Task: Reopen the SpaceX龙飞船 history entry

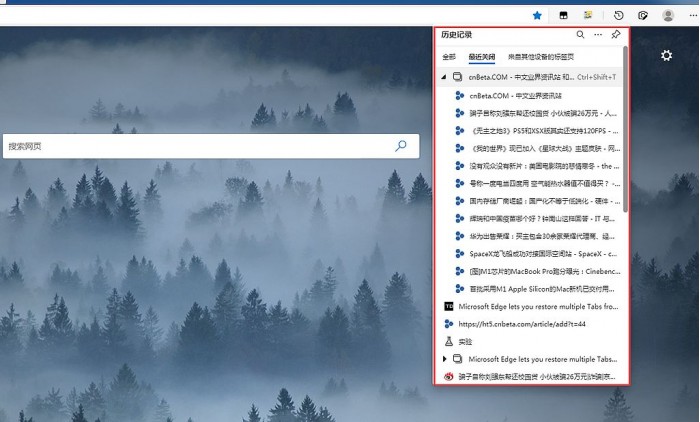Action: click(541, 253)
